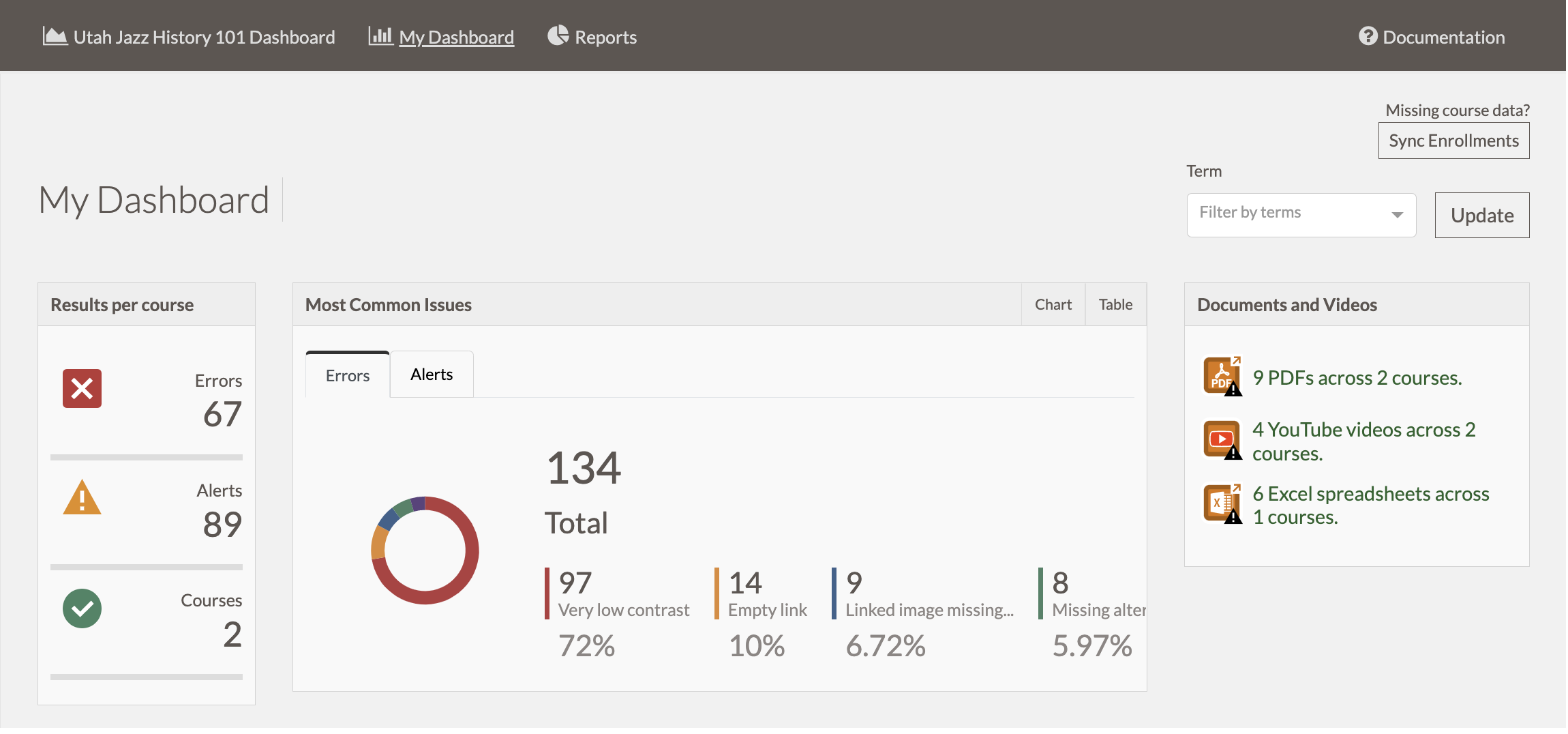Click the YouTube video icon
The width and height of the screenshot is (1568, 734).
(1222, 440)
